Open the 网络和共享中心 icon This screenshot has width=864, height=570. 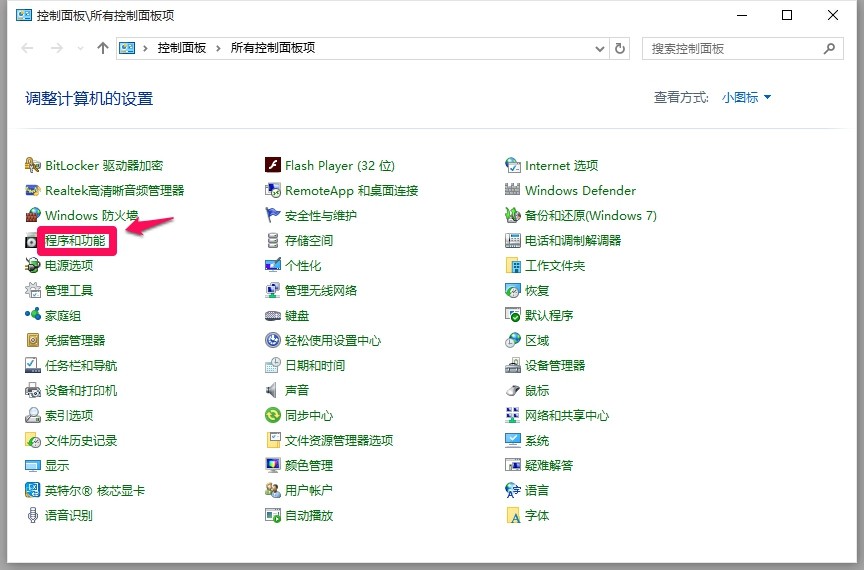pyautogui.click(x=512, y=415)
